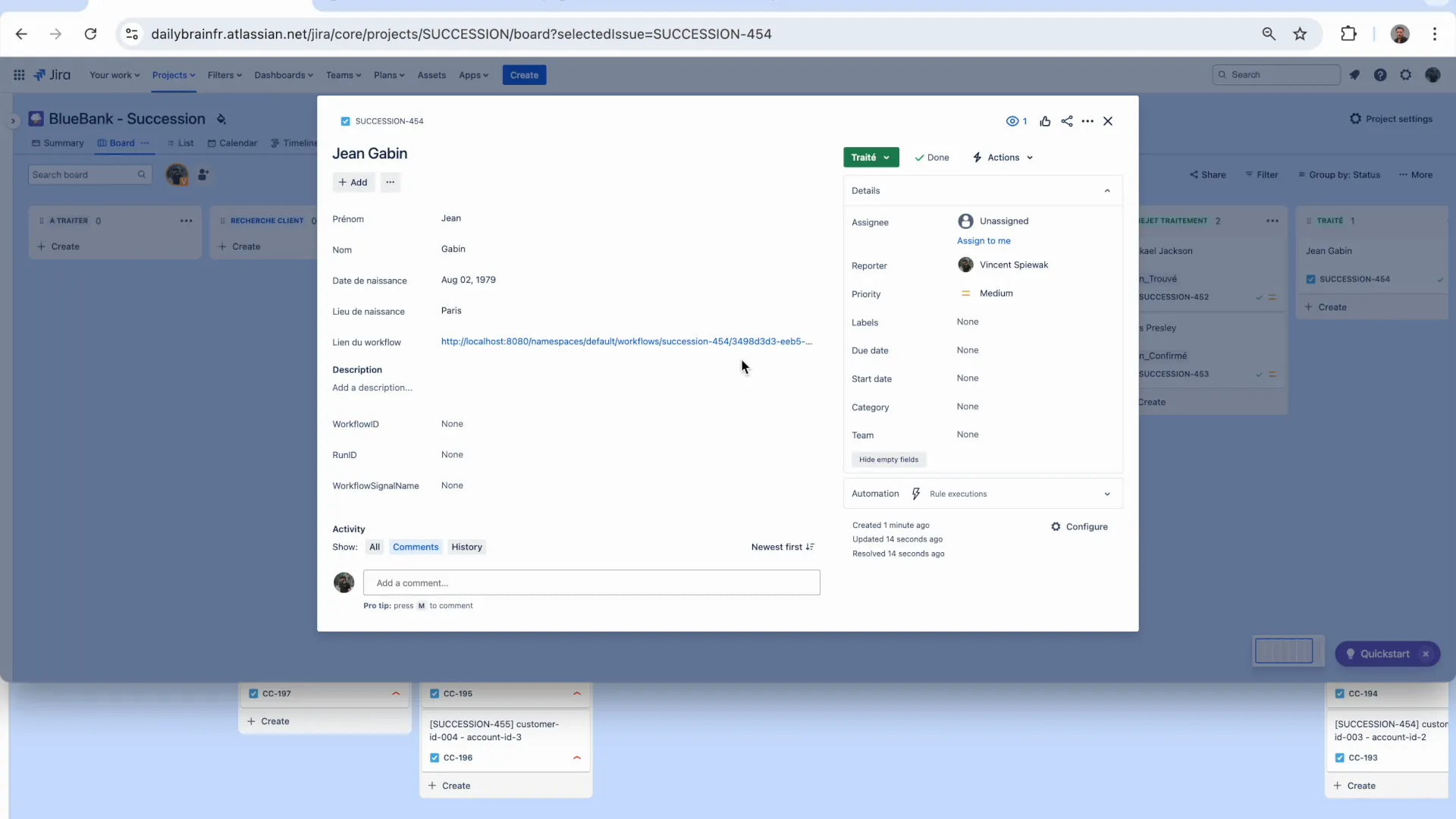Click the SUCCESSION-454 issue key breadcrumb

389,121
